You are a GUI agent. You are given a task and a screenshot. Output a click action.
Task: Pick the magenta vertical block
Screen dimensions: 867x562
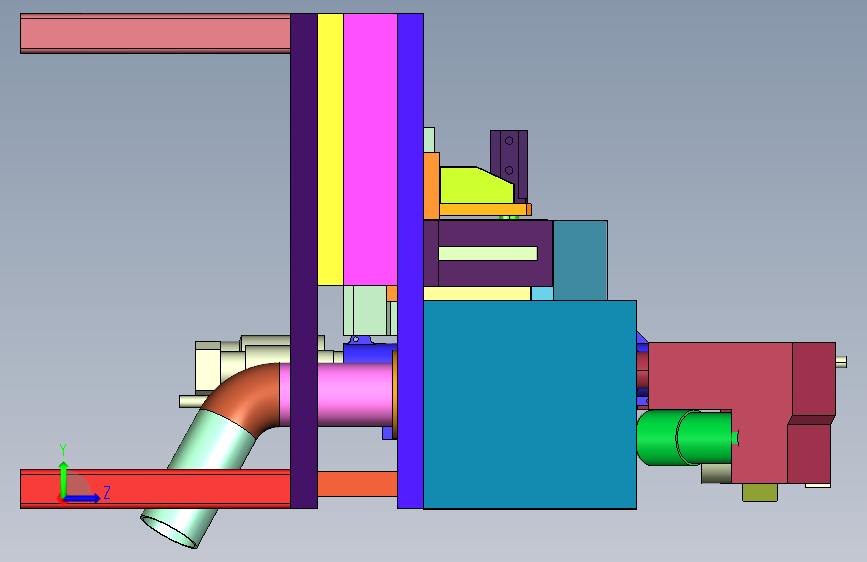coord(370,149)
